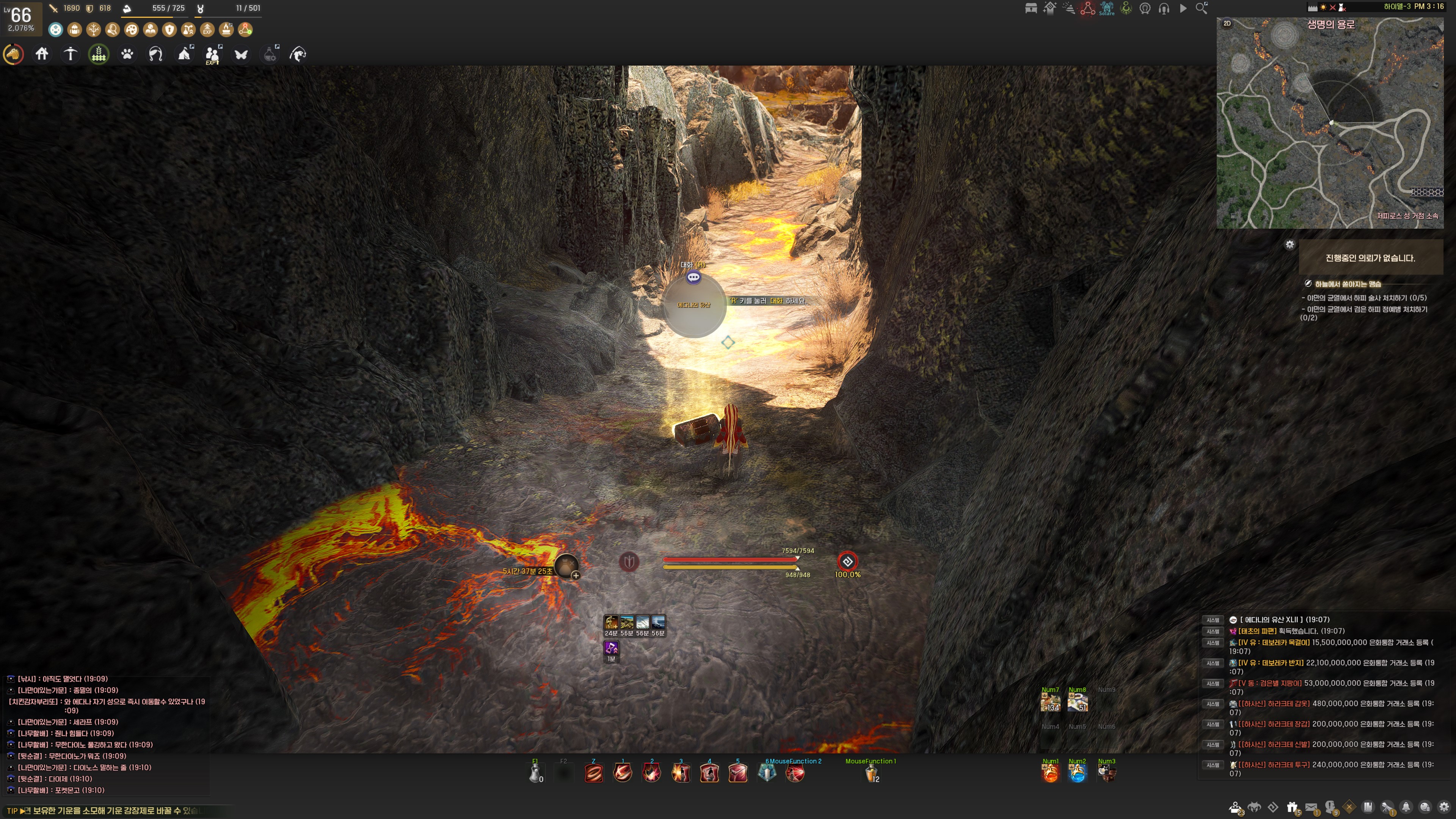This screenshot has width=1456, height=819.
Task: Open the gift box rewards icon
Action: pos(1292,807)
